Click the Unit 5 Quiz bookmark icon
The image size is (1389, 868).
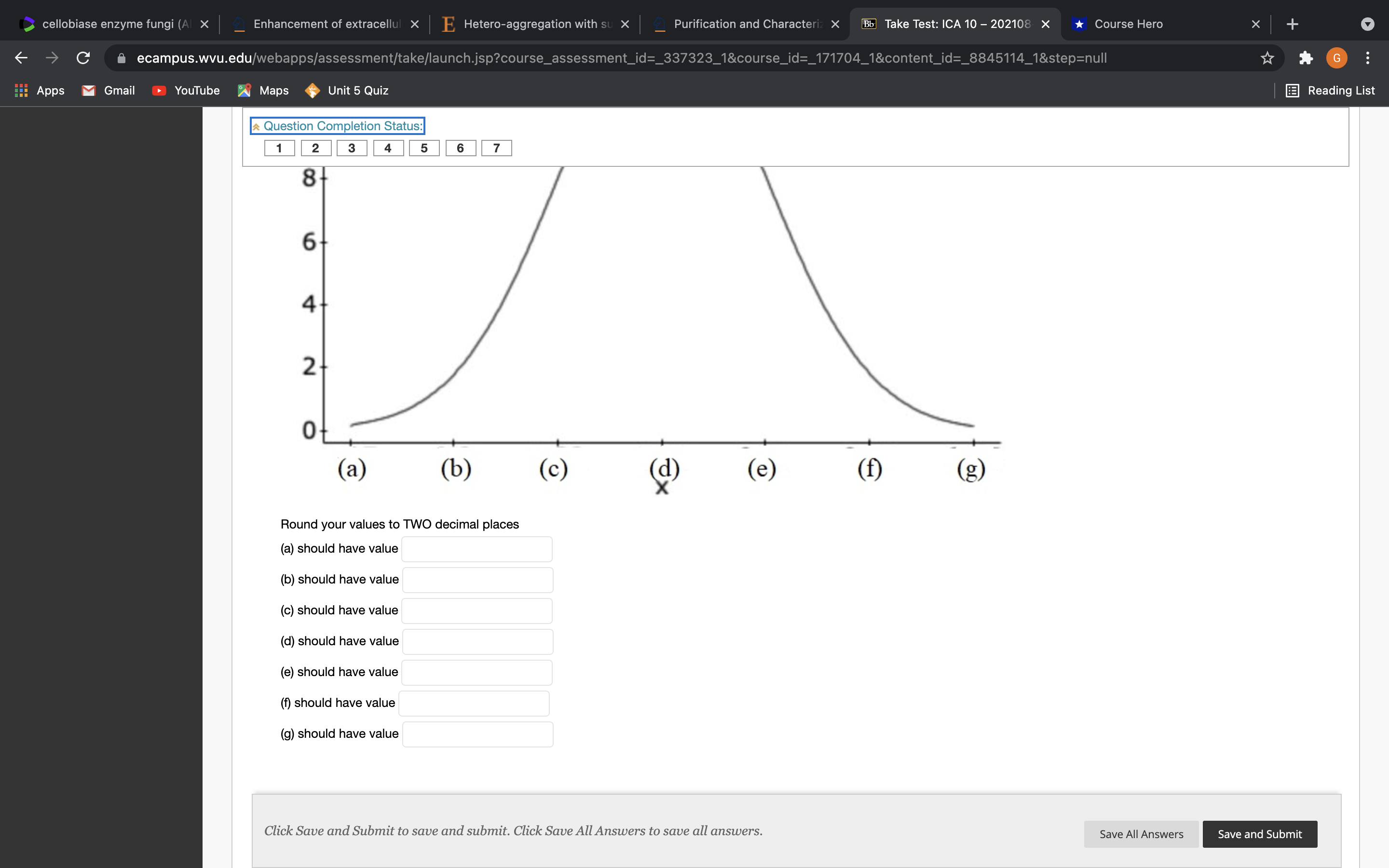pyautogui.click(x=314, y=90)
